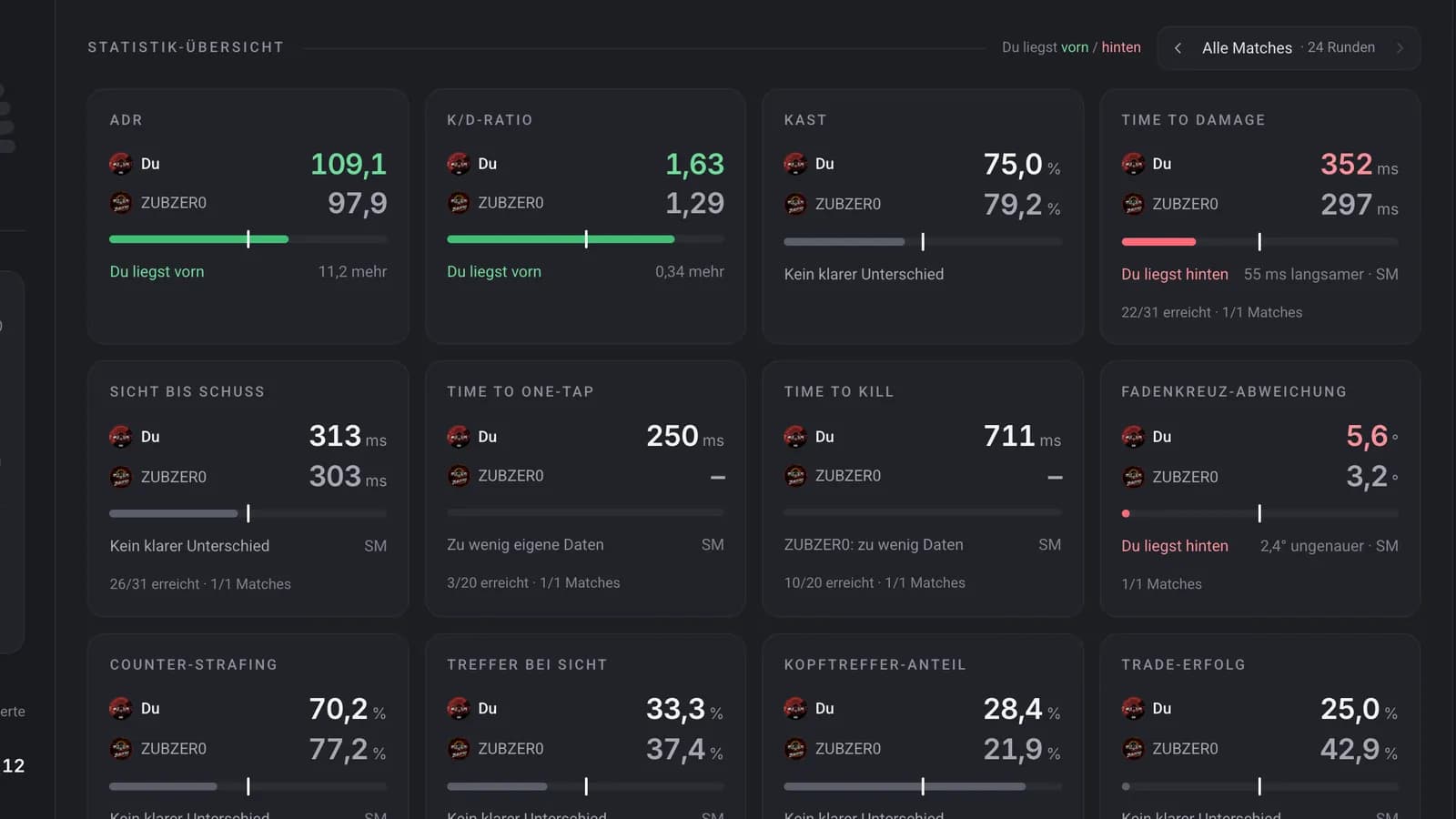1456x819 pixels.
Task: Click ZUBZER0 avatar in Trade-Erfolg card
Action: 1133,749
